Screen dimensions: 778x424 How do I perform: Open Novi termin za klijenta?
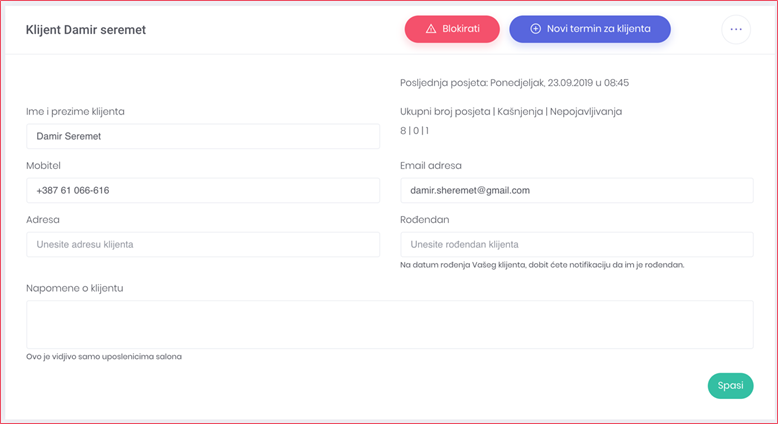click(590, 29)
